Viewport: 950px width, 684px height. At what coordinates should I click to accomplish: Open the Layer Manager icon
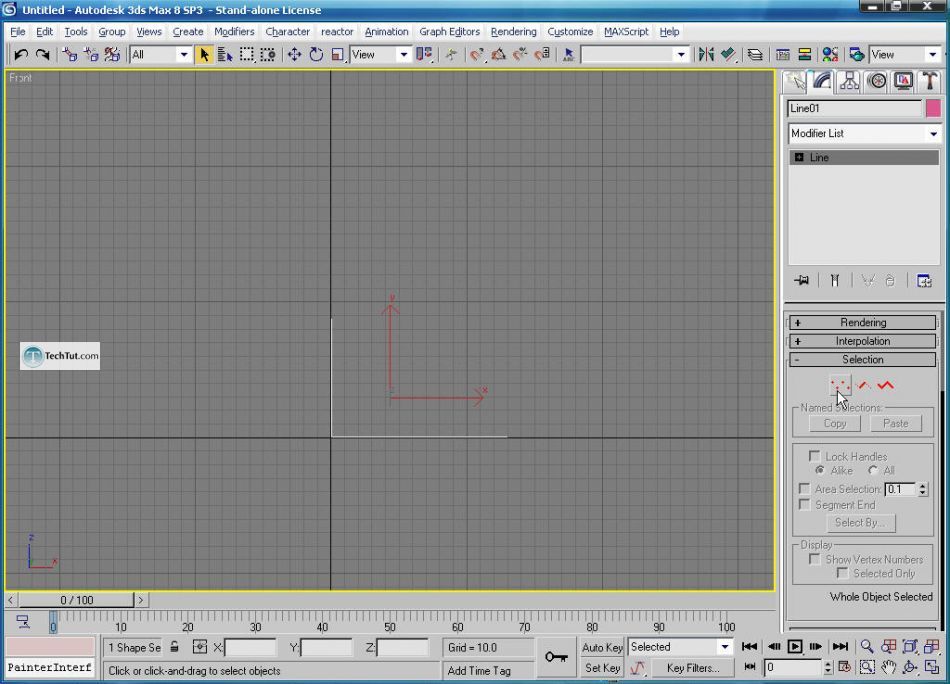(x=755, y=55)
